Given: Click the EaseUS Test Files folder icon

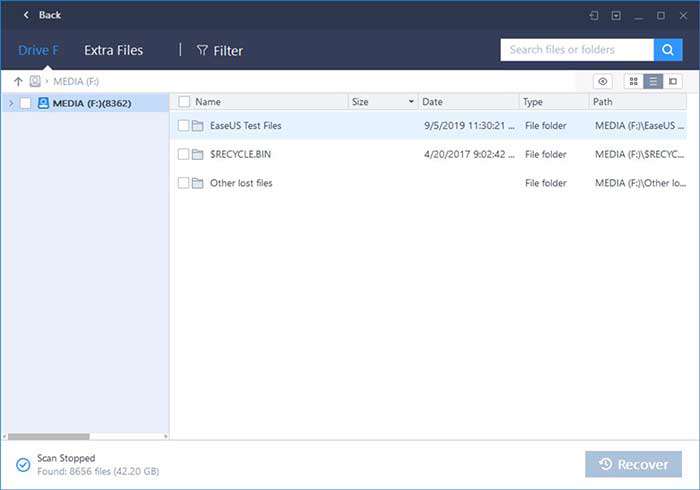Looking at the screenshot, I should (x=198, y=125).
